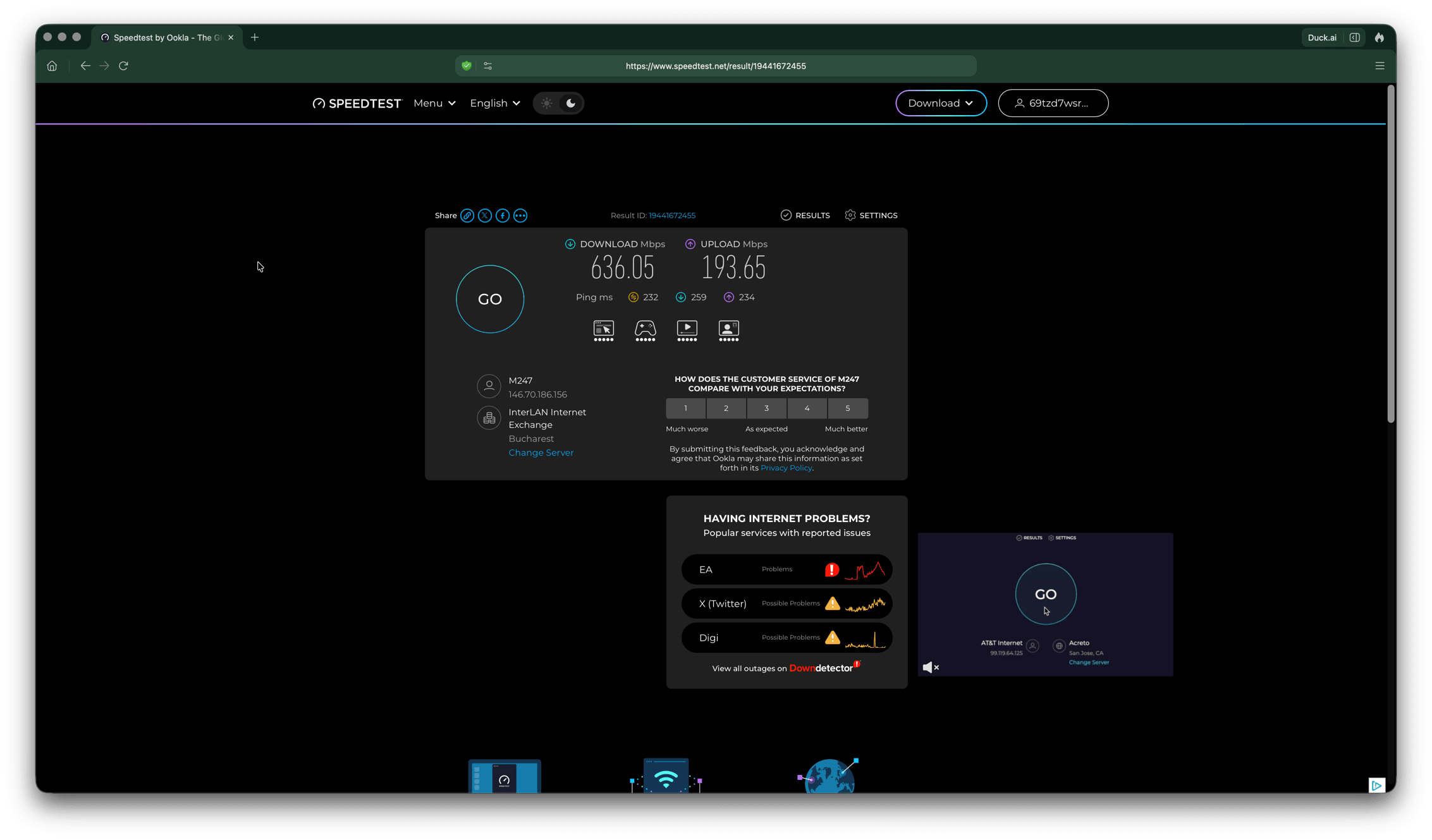Click the web browsing rating icon
The image size is (1432, 840).
[604, 331]
